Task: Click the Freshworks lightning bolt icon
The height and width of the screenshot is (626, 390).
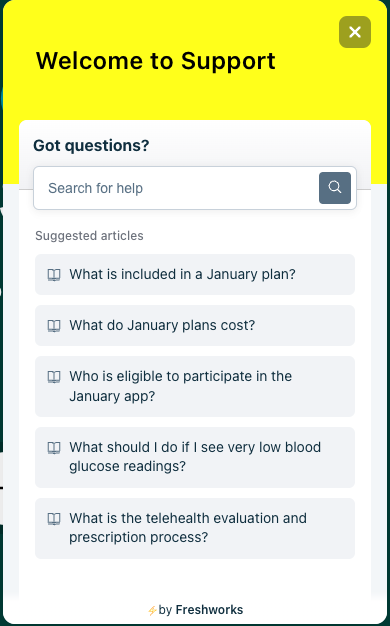Action: coord(152,610)
